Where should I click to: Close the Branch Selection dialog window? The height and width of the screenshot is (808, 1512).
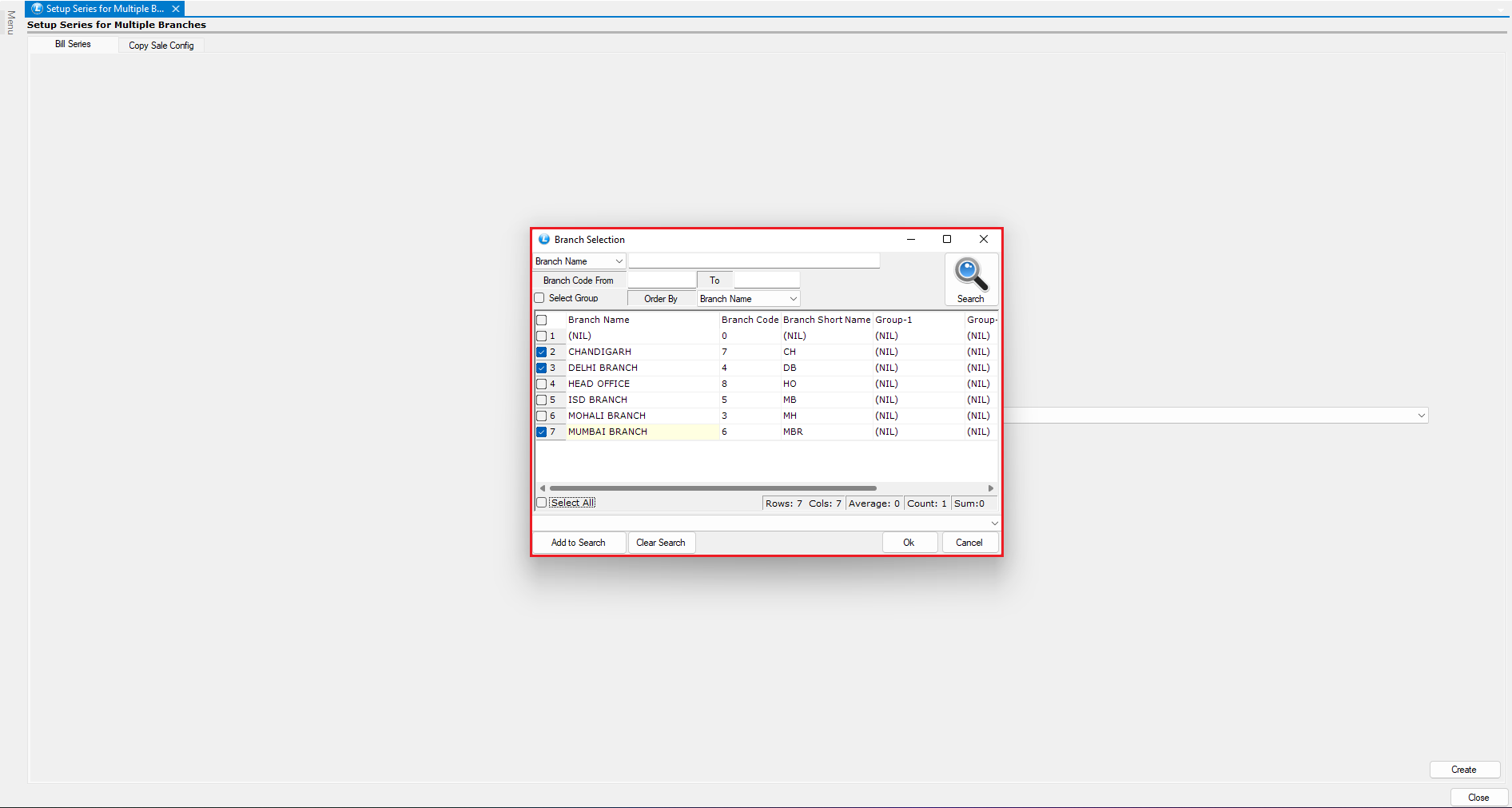tap(984, 239)
